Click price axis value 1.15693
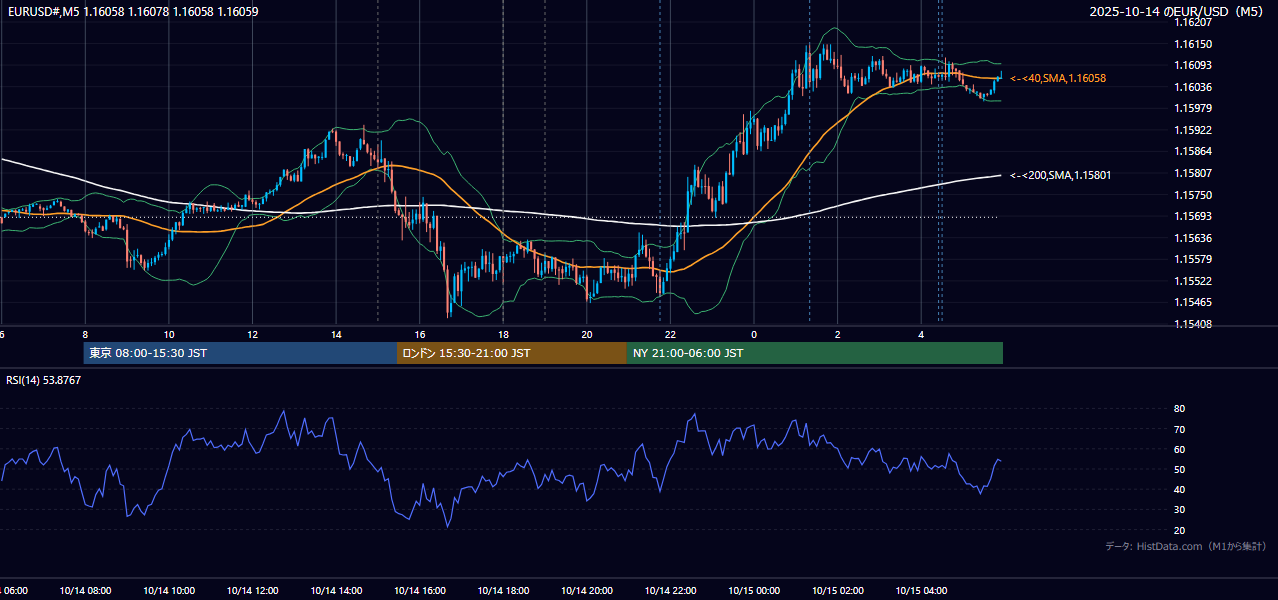 tap(1193, 216)
